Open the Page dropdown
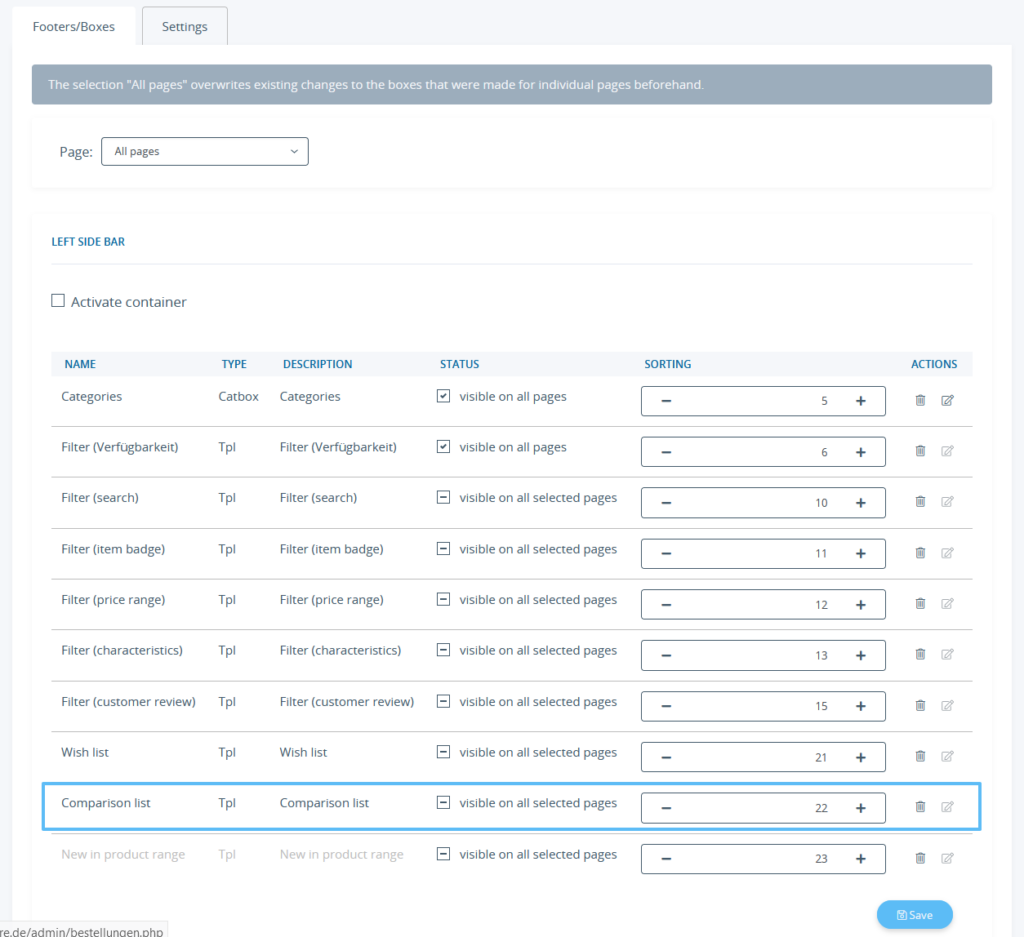 204,151
